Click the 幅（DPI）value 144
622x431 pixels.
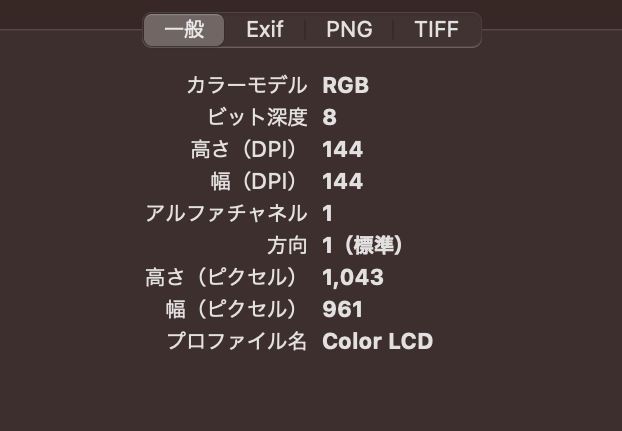tap(342, 182)
